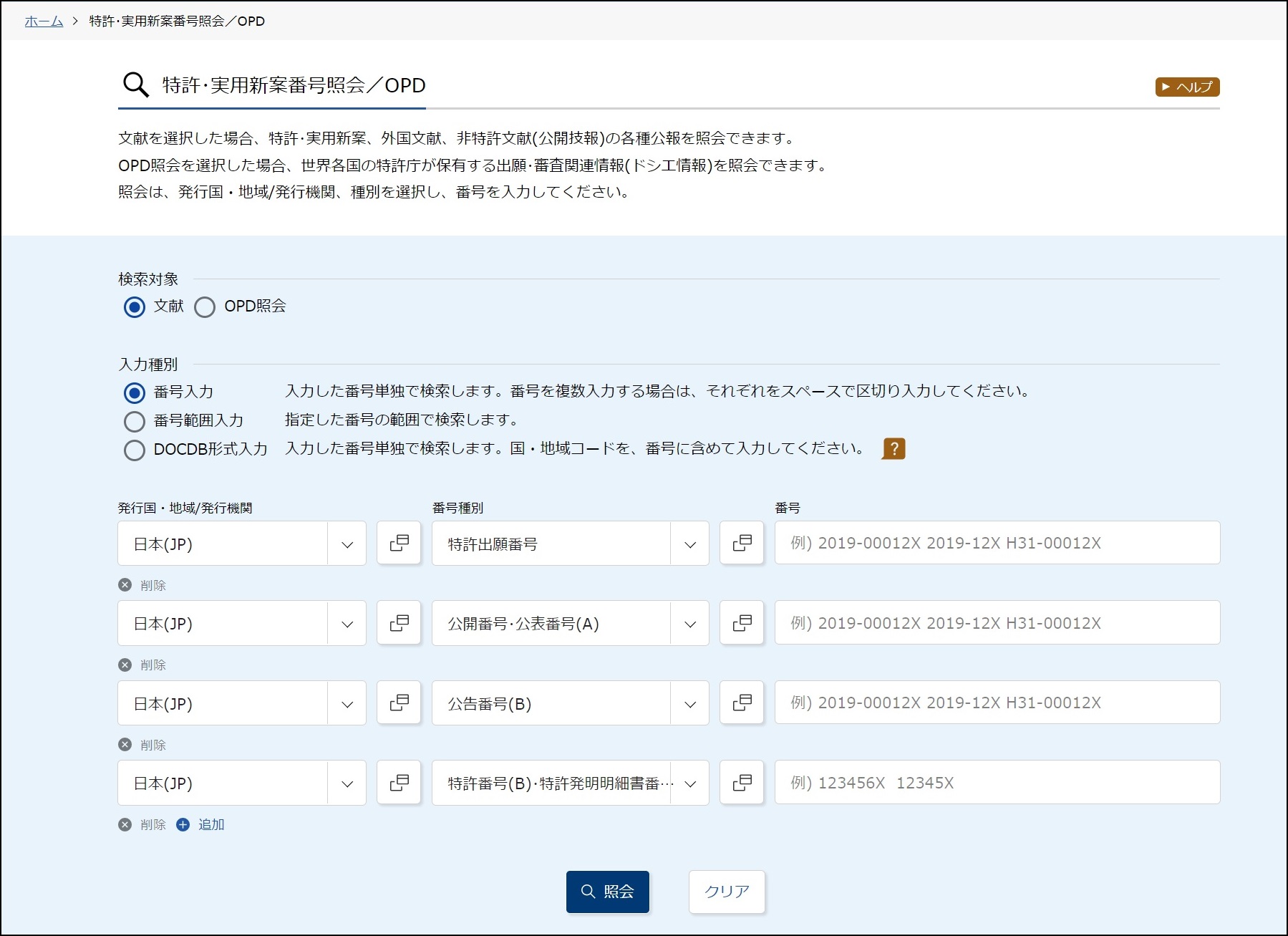The width and height of the screenshot is (1288, 936).
Task: Click the × 削除 icon under the second row
Action: [126, 665]
